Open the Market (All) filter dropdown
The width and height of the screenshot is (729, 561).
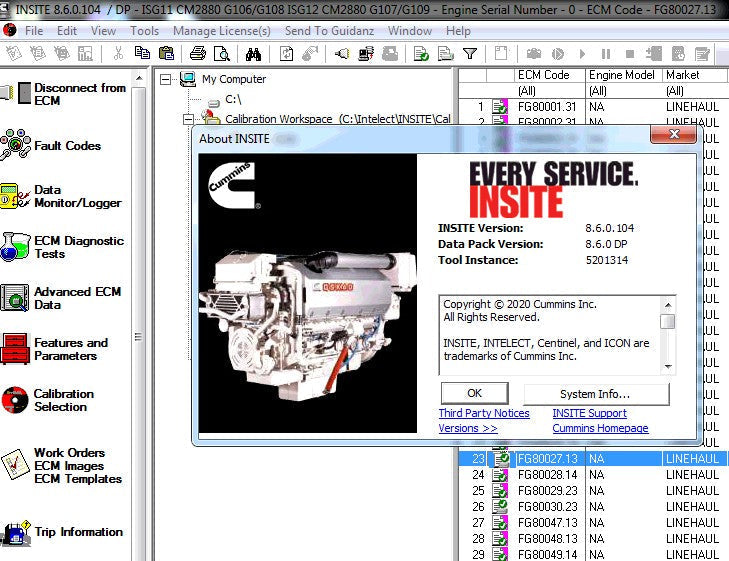tap(695, 91)
